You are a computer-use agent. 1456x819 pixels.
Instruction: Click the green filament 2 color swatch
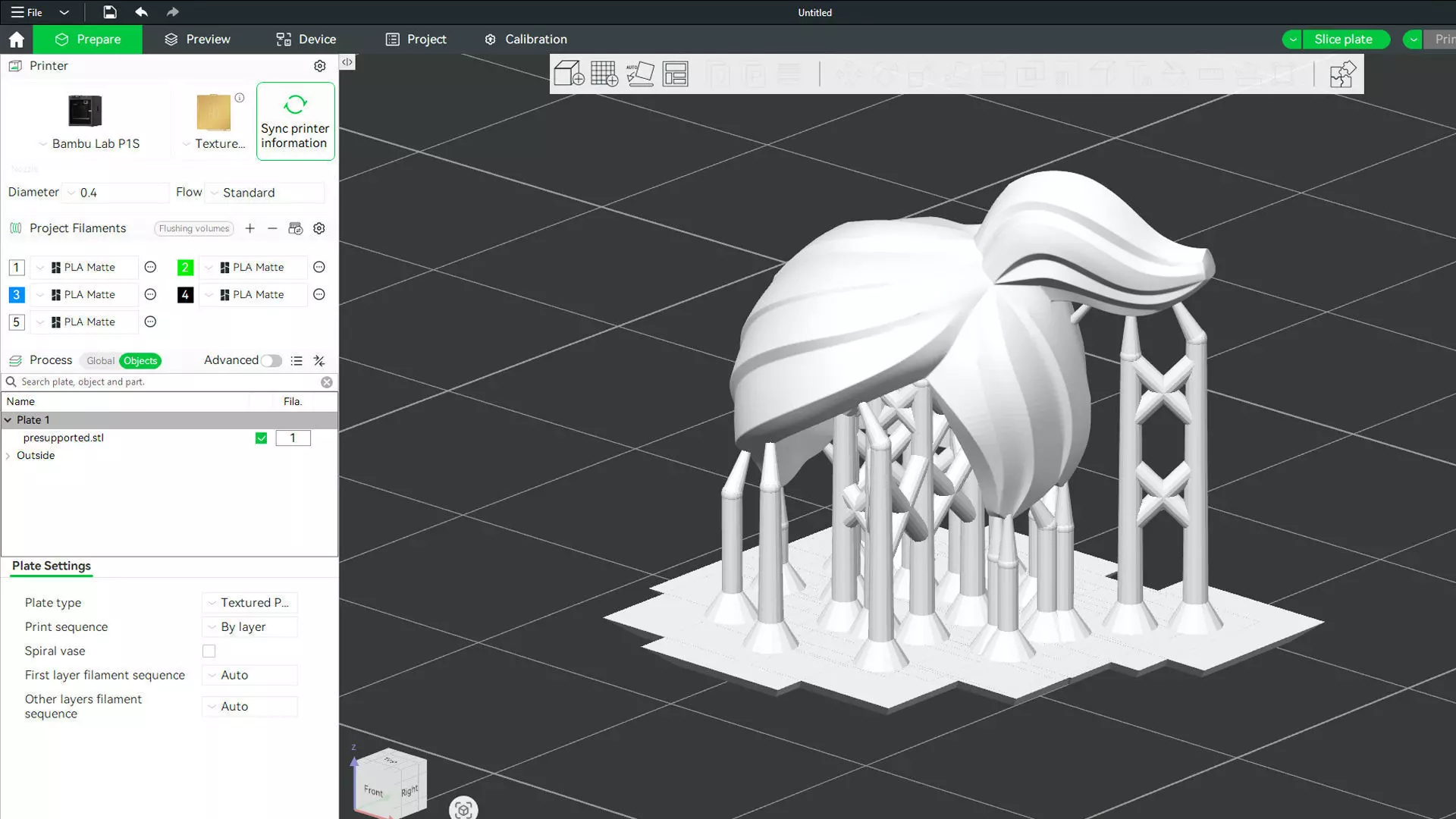[x=185, y=268]
